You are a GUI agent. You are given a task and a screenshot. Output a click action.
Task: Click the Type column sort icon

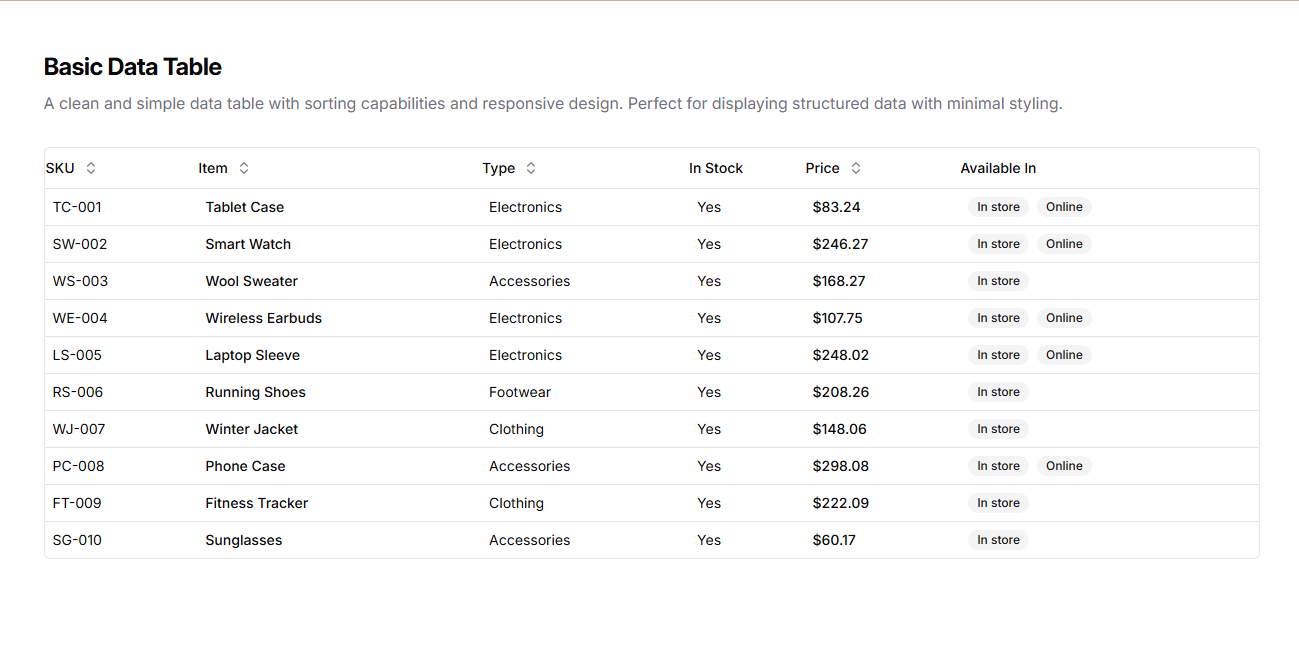(x=531, y=168)
